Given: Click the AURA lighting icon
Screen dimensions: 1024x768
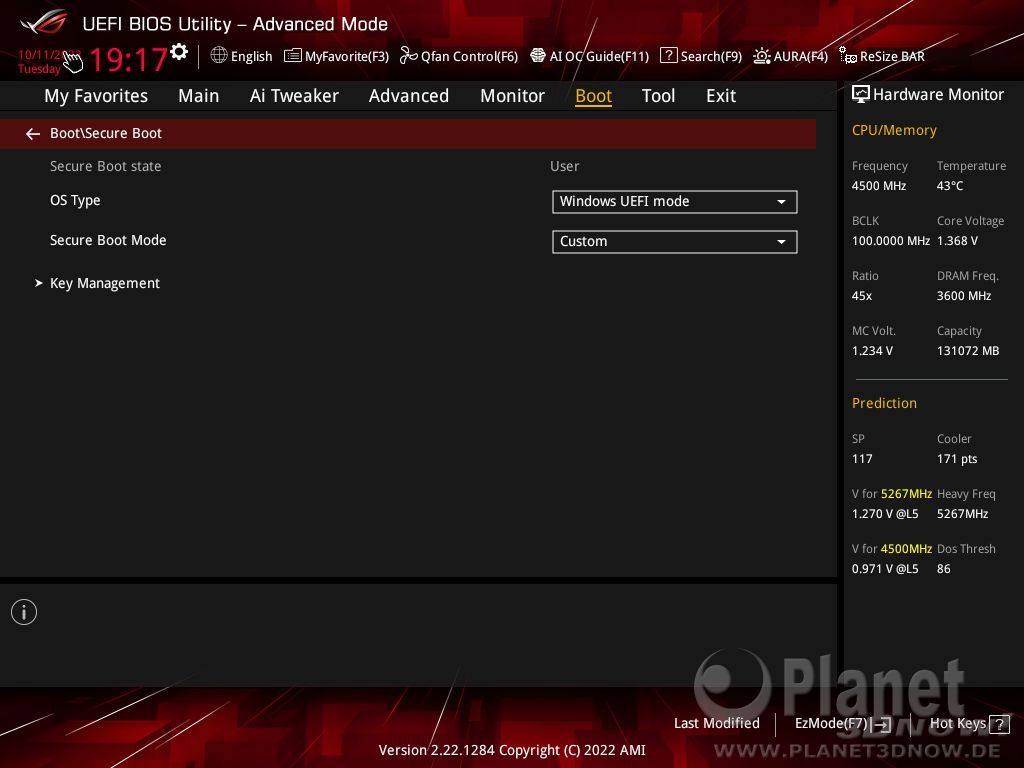Looking at the screenshot, I should [x=761, y=56].
